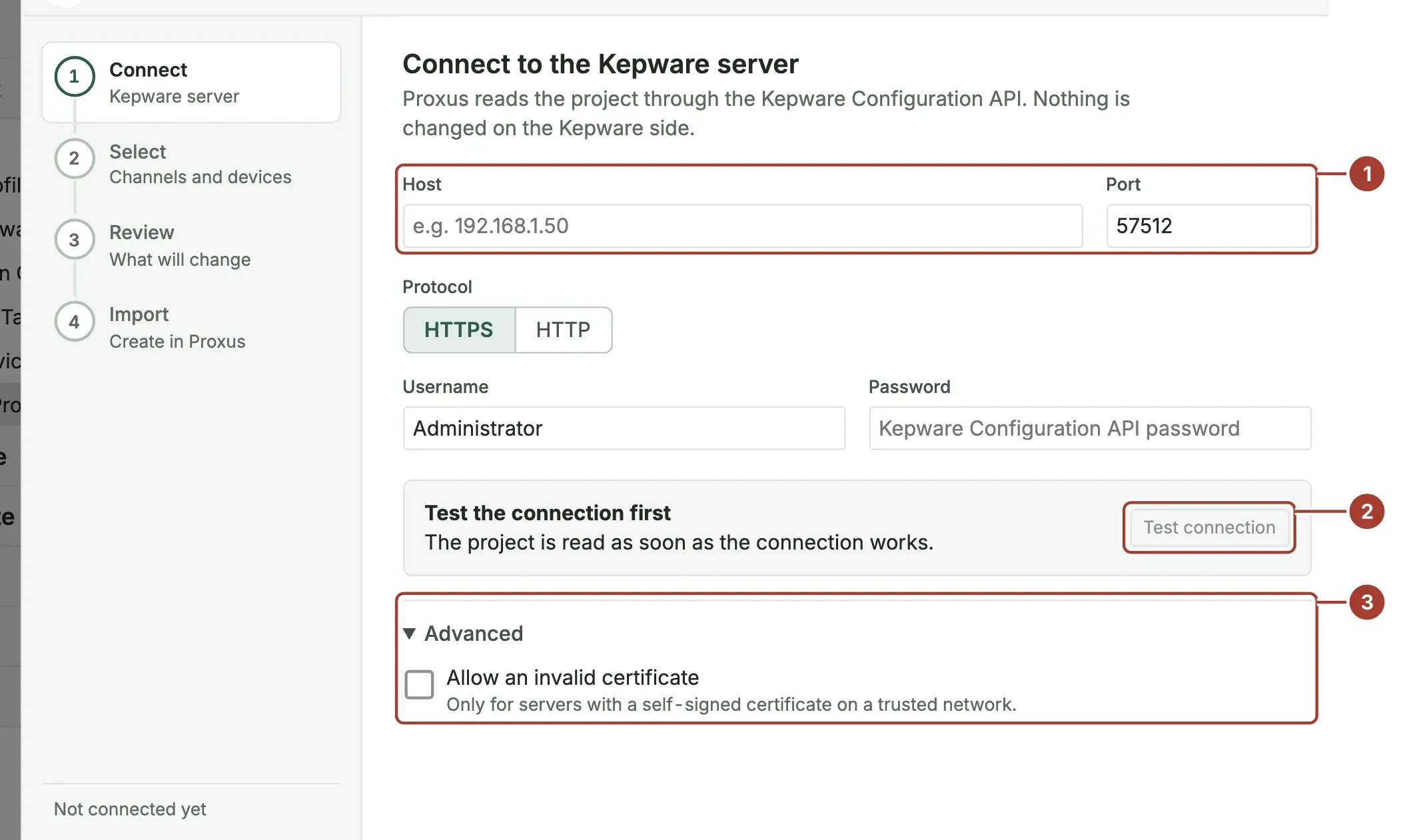Click the step 2 circle number icon
Viewport: 1405px width, 840px height.
(75, 159)
